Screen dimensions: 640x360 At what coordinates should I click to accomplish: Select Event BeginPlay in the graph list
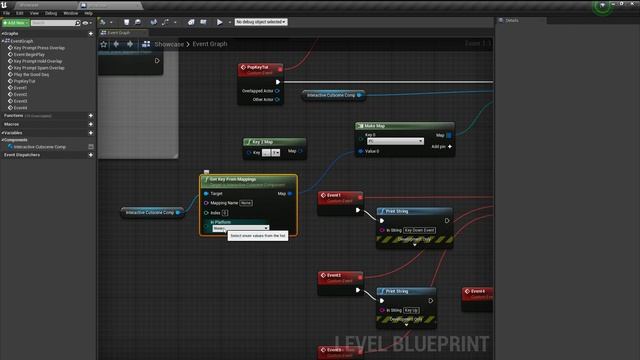point(29,54)
